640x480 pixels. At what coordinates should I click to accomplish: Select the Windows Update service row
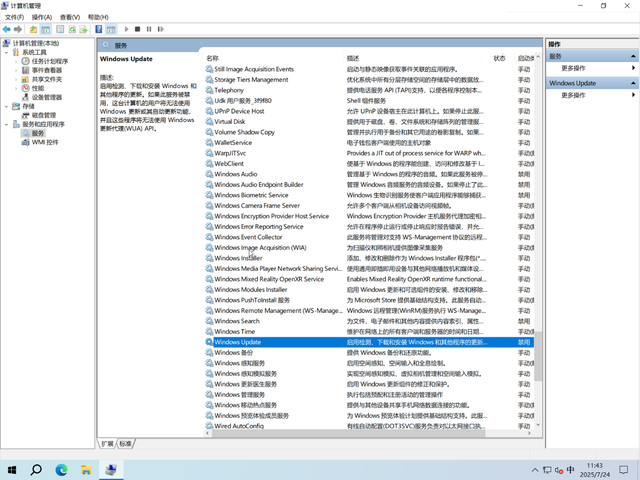click(369, 342)
